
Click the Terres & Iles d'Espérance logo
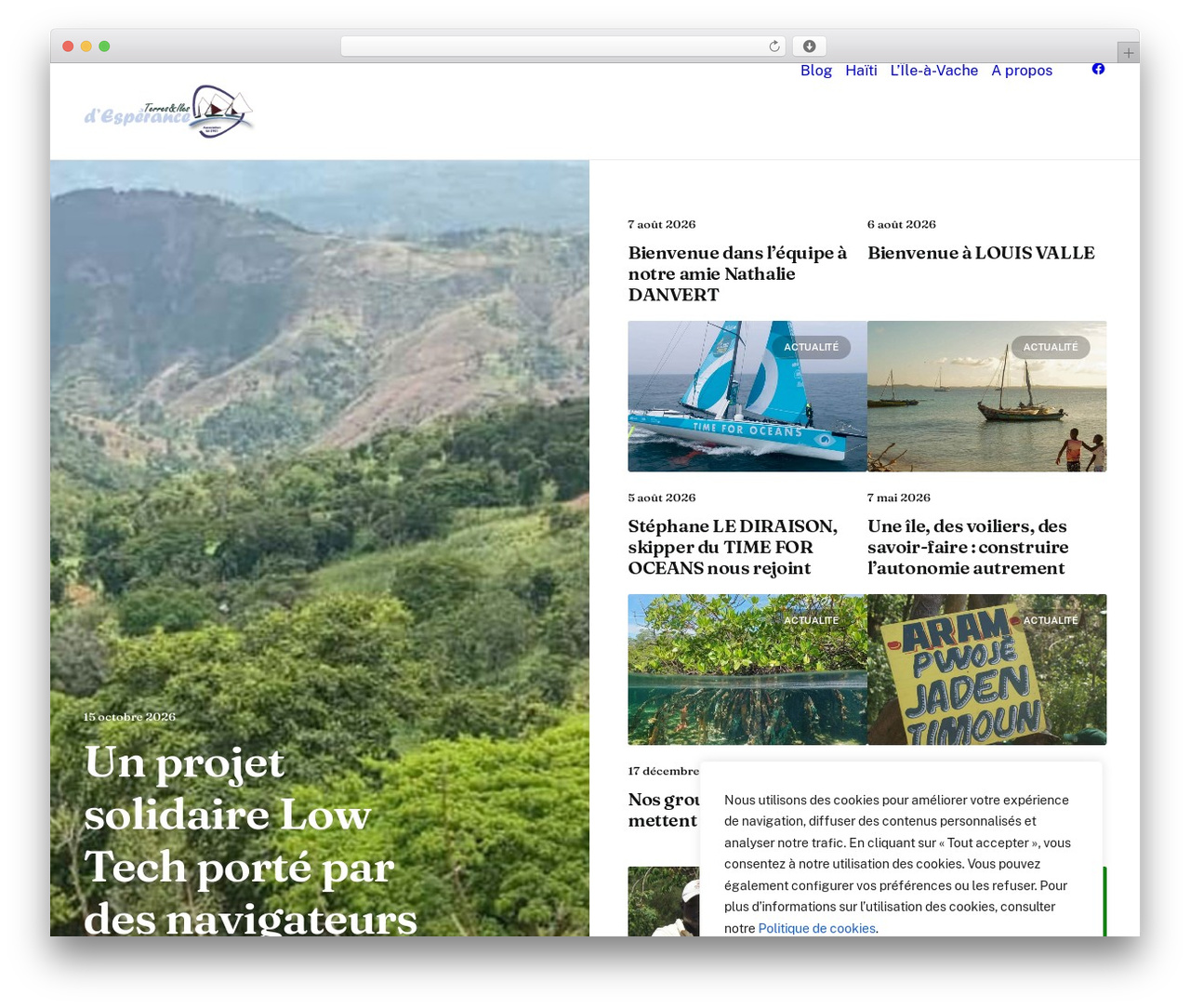click(169, 112)
